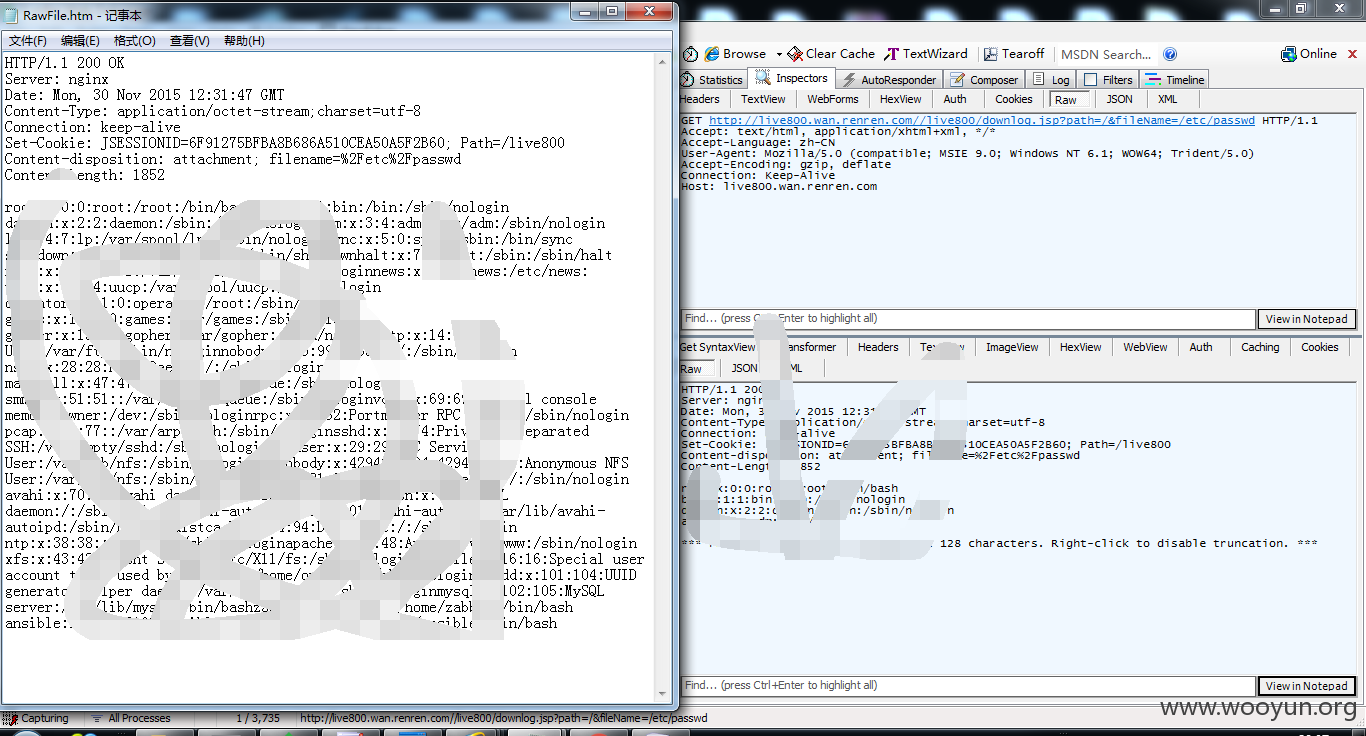This screenshot has width=1366, height=736.
Task: Select the response Headers tab beside ImageView
Action: click(878, 347)
